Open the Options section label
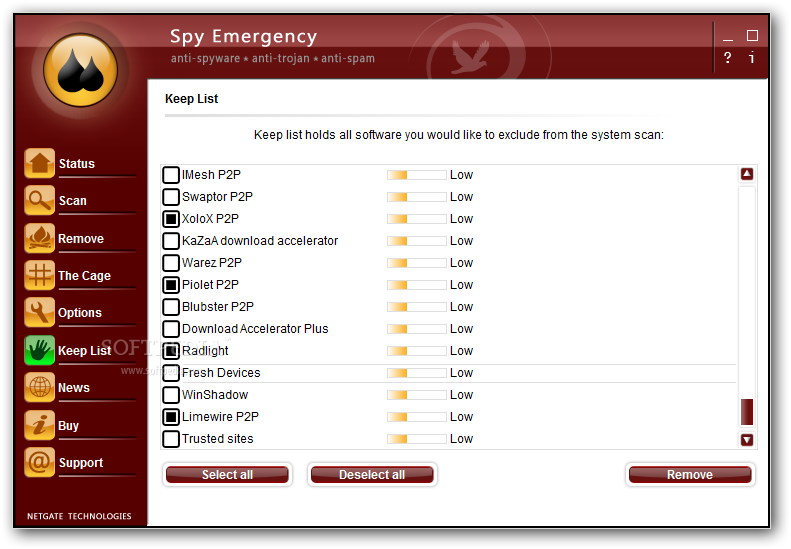This screenshot has width=791, height=549. click(80, 313)
